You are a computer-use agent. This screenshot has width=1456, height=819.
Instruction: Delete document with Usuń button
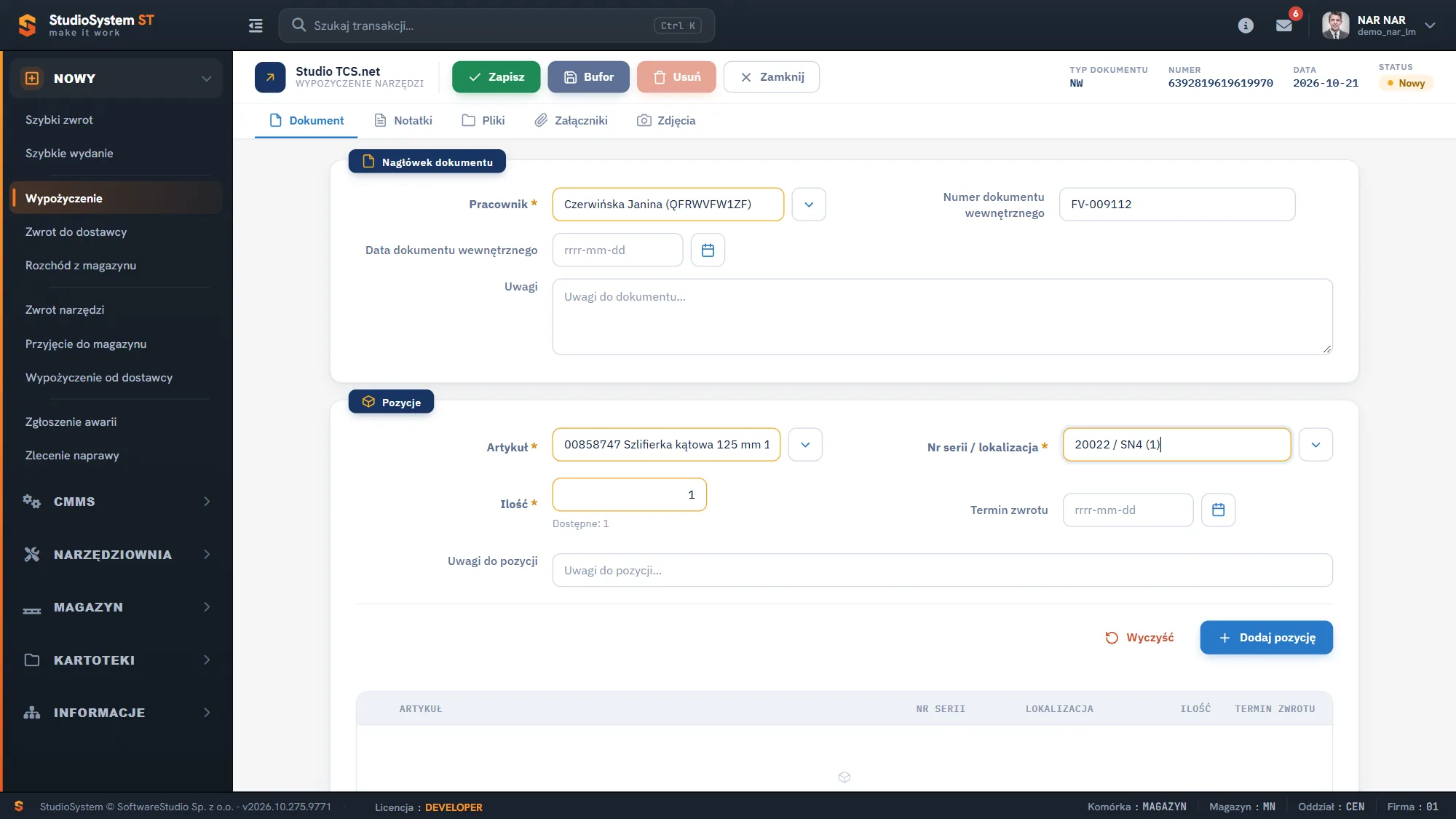tap(676, 77)
